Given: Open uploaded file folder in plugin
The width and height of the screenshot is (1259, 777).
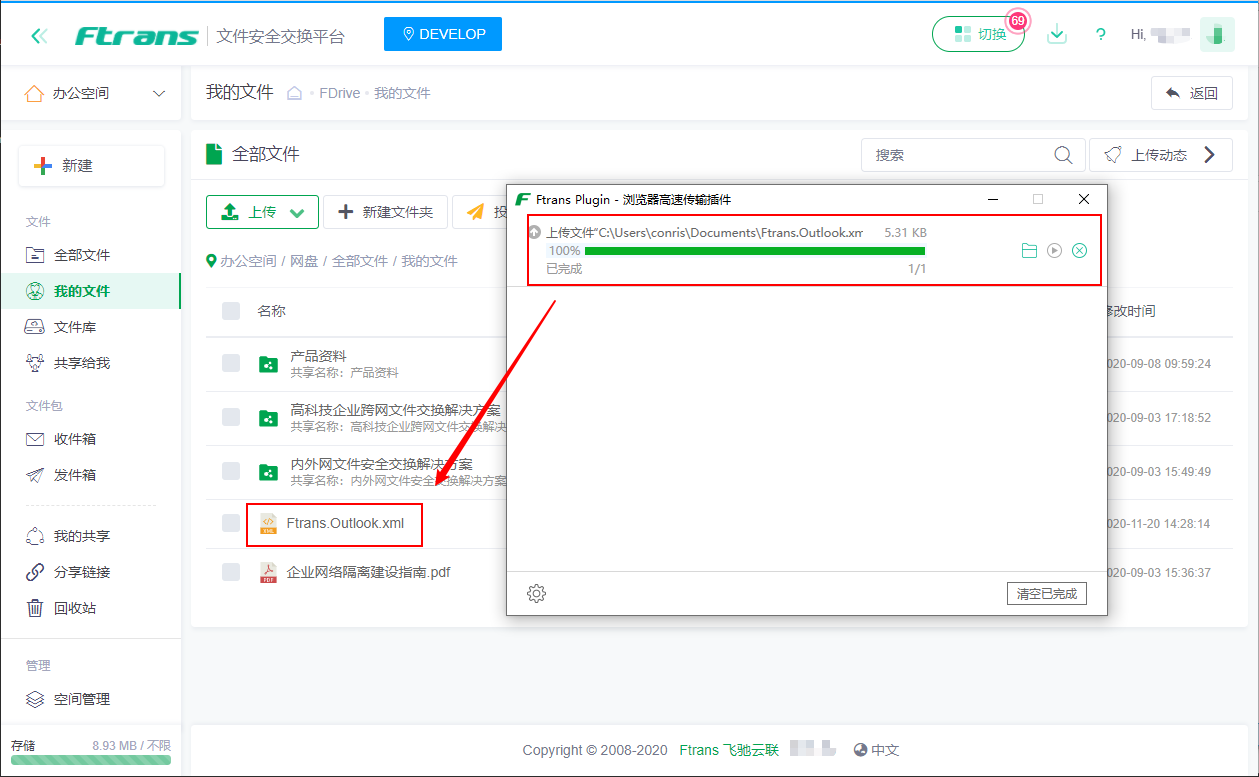Looking at the screenshot, I should tap(1029, 250).
